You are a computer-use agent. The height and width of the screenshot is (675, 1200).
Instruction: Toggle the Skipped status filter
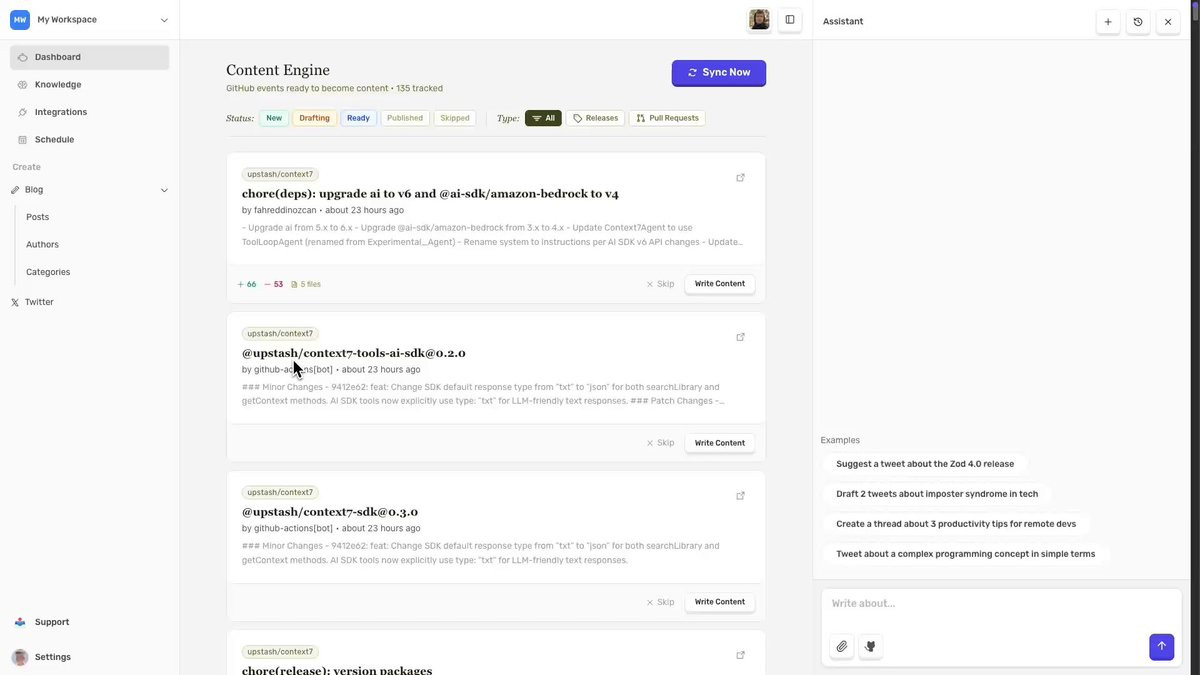(x=455, y=118)
